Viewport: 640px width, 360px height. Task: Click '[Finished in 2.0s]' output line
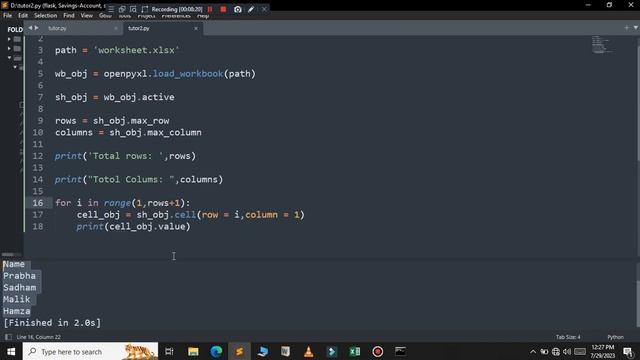click(52, 323)
